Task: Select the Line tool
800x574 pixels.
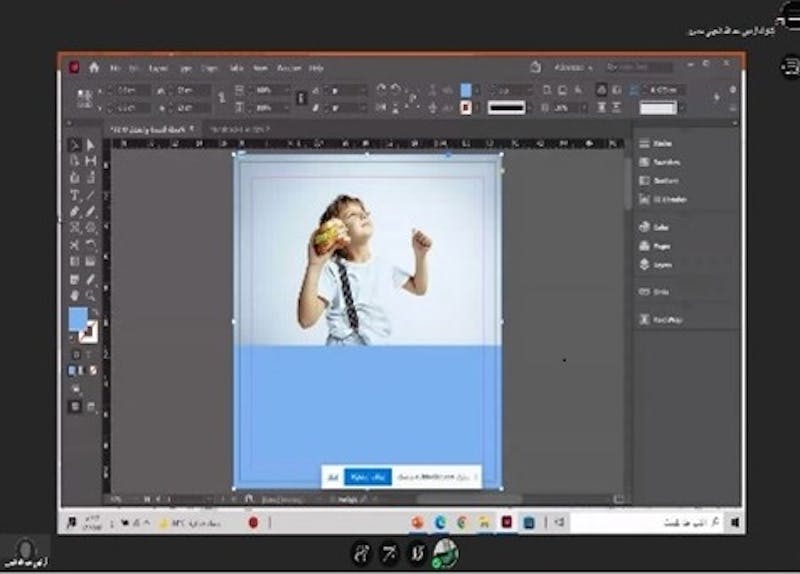Action: click(x=91, y=195)
